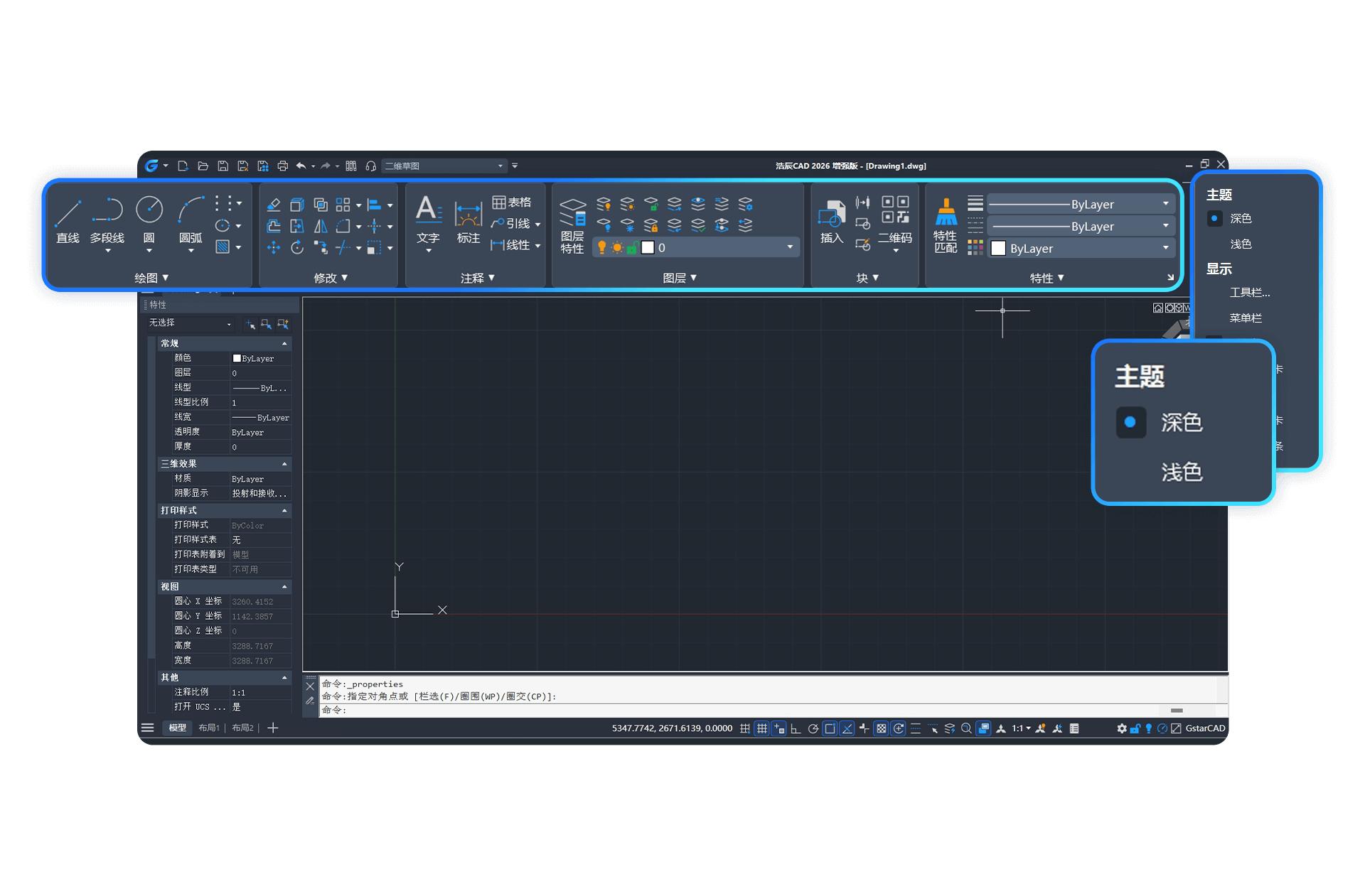Select the Erase tool in 修改 panel

pos(274,205)
